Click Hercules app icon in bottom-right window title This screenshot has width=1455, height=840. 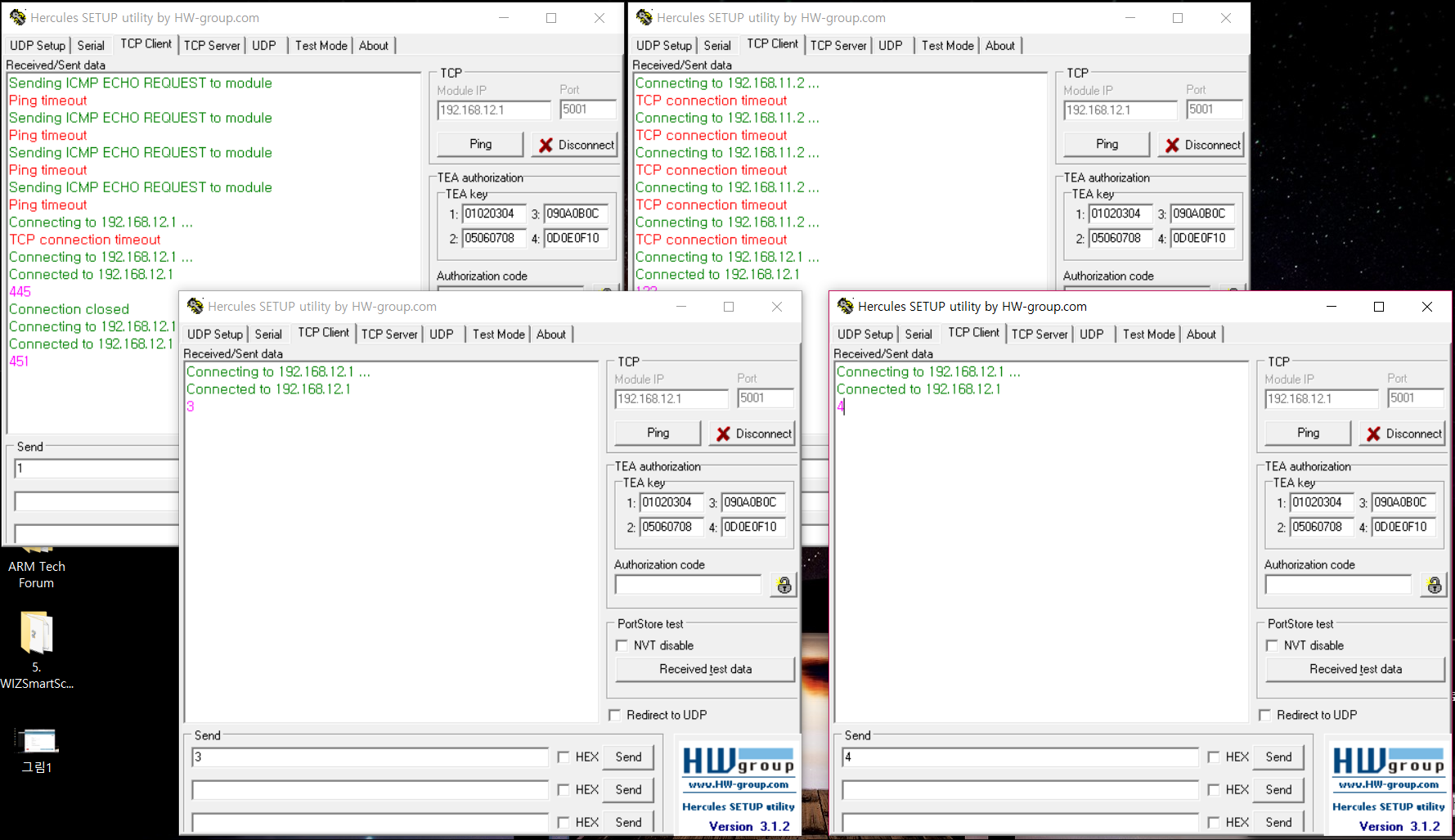point(846,306)
